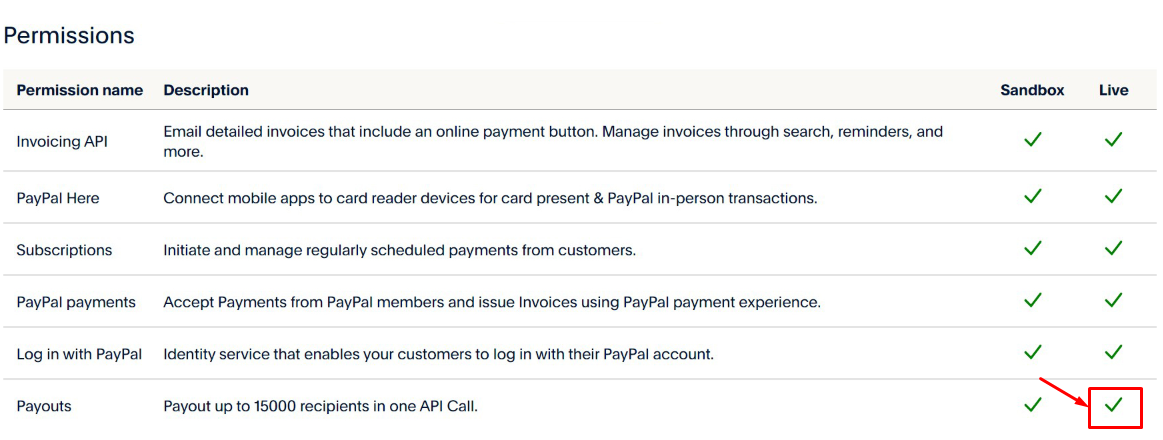This screenshot has height=440, width=1163.
Task: Click the Invoicing API Sandbox checkmark
Action: tap(1033, 140)
